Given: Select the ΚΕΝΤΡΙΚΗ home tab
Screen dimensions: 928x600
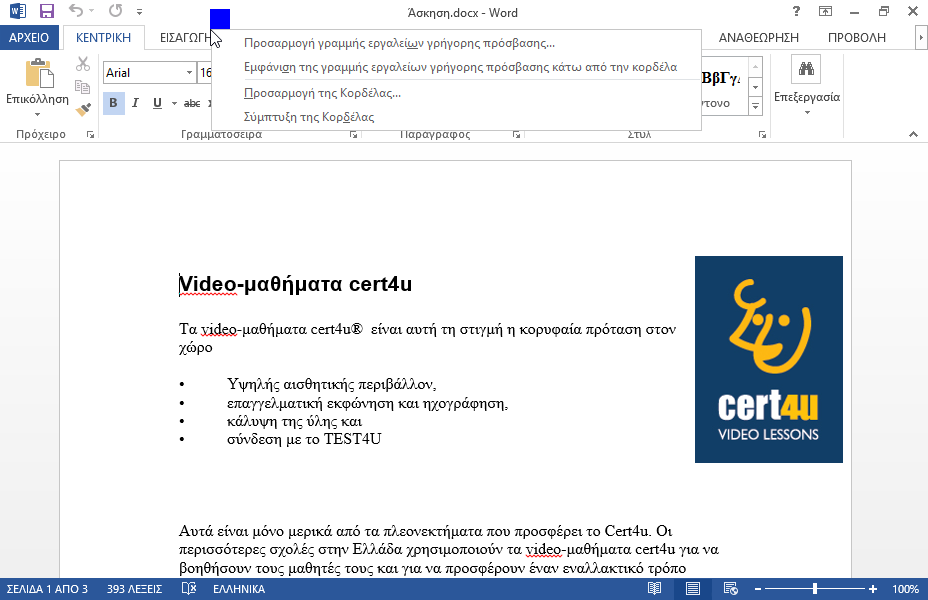Looking at the screenshot, I should point(104,37).
